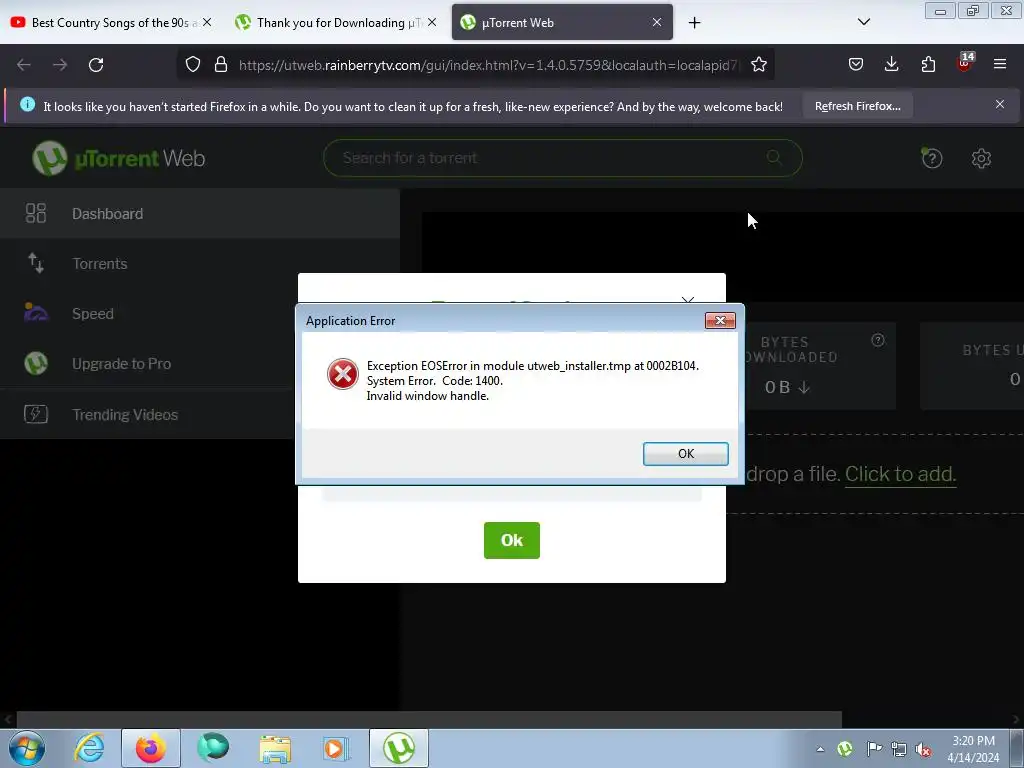Click the green Ok button in white popup
1024x768 pixels.
(511, 540)
